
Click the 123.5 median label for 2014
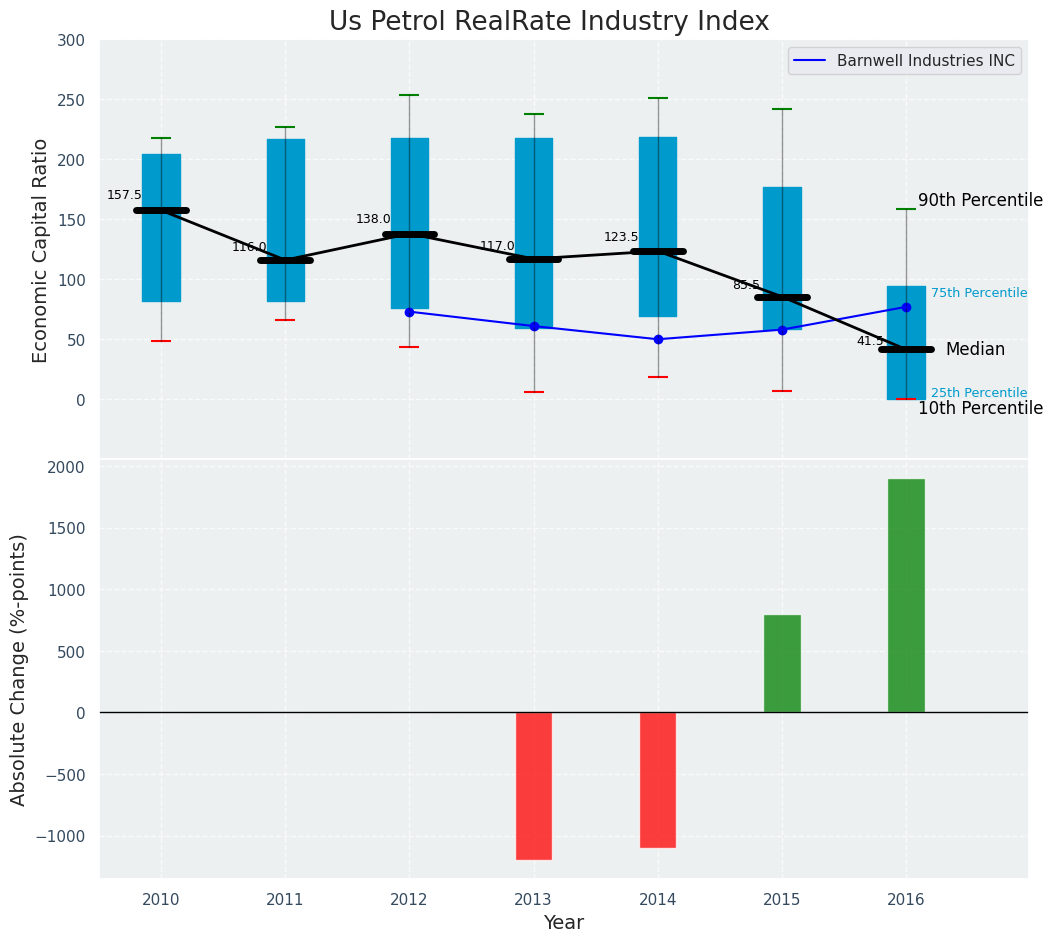[x=621, y=237]
